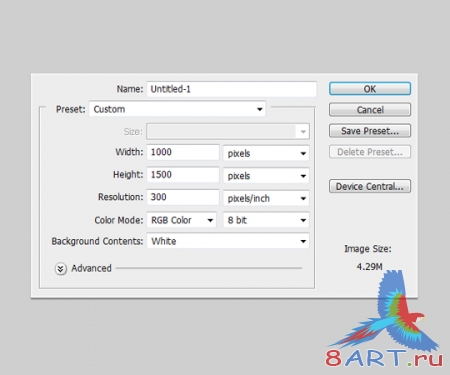450x375 pixels.
Task: Click the Advanced label text
Action: (91, 268)
